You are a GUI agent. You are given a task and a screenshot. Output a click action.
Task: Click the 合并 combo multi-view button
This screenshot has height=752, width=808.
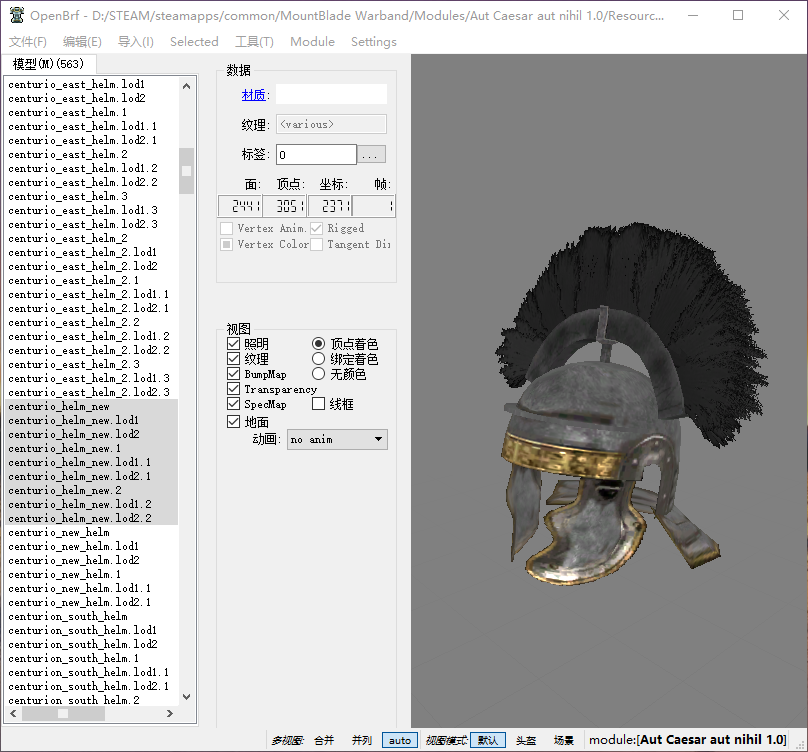pos(324,741)
